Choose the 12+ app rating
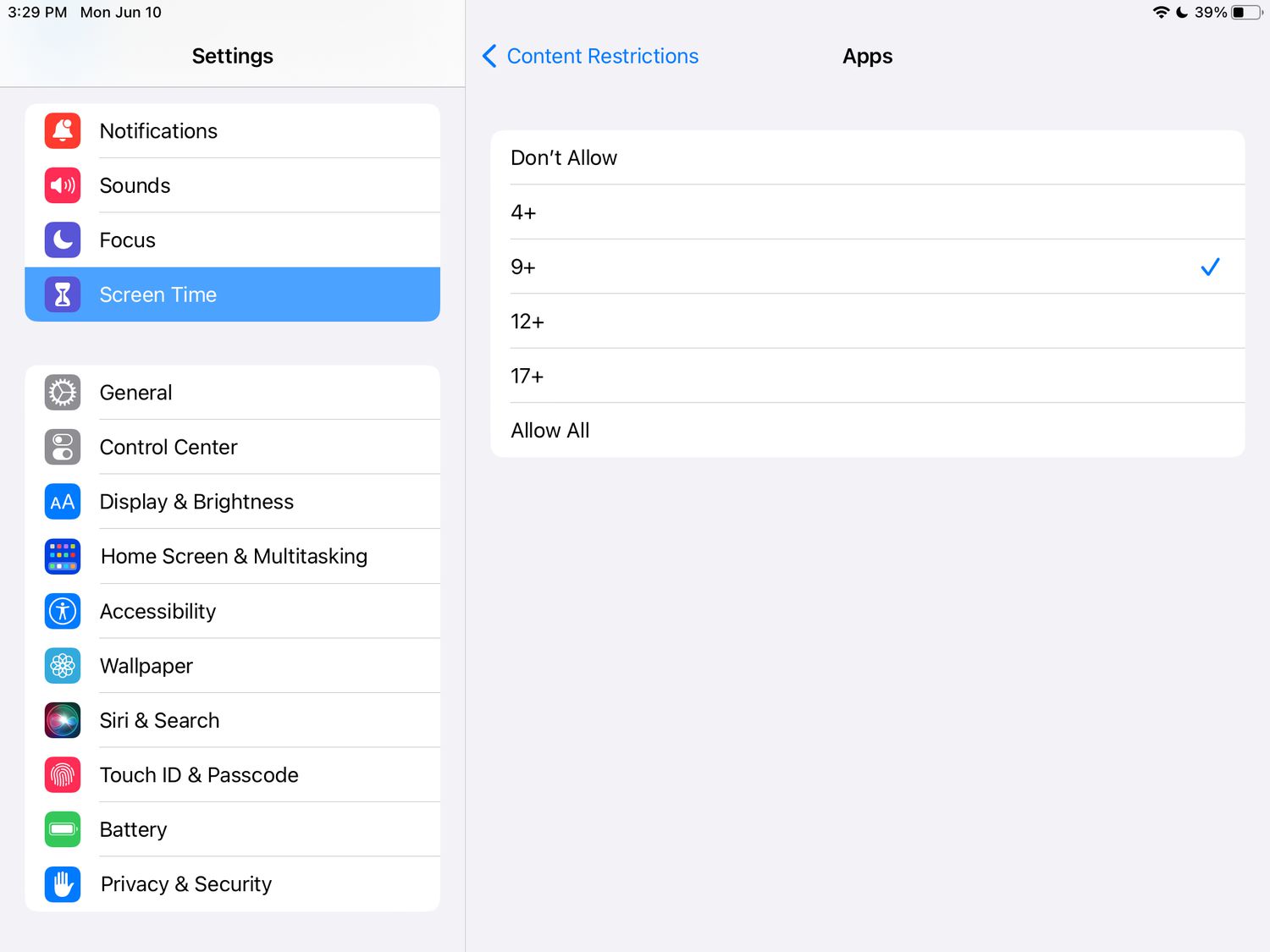 point(867,322)
